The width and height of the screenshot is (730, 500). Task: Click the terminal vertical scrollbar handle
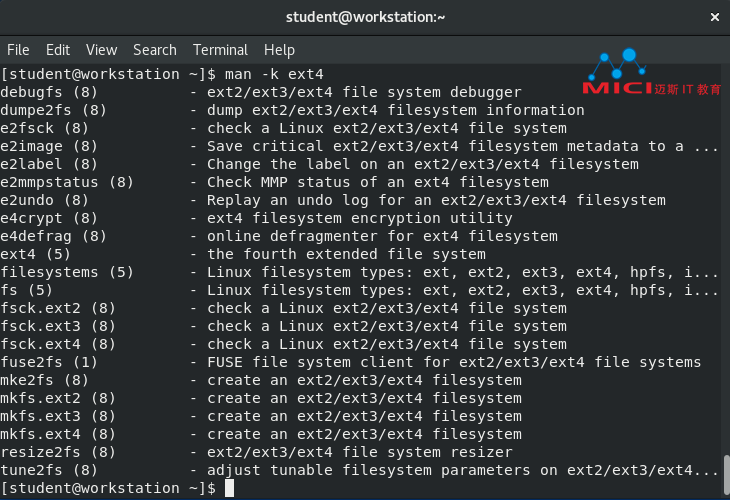[x=726, y=475]
